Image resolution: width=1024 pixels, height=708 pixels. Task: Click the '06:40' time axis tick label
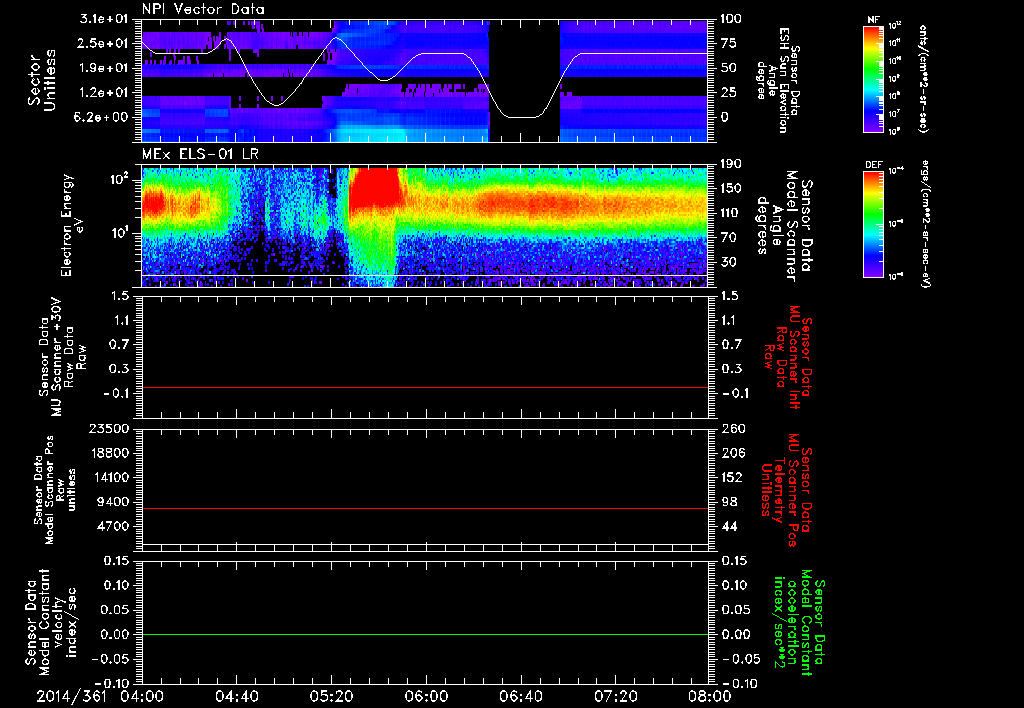coord(520,696)
